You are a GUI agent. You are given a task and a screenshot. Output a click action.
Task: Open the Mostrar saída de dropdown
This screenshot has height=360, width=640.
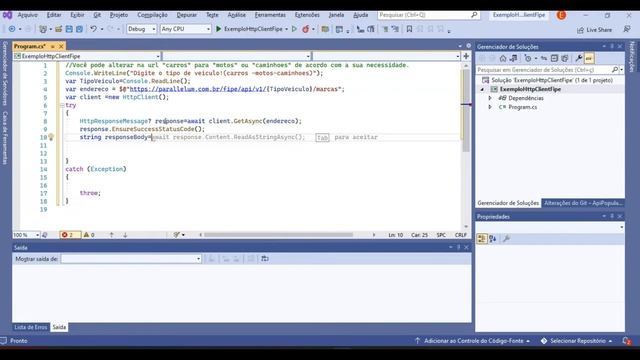pyautogui.click(x=131, y=259)
